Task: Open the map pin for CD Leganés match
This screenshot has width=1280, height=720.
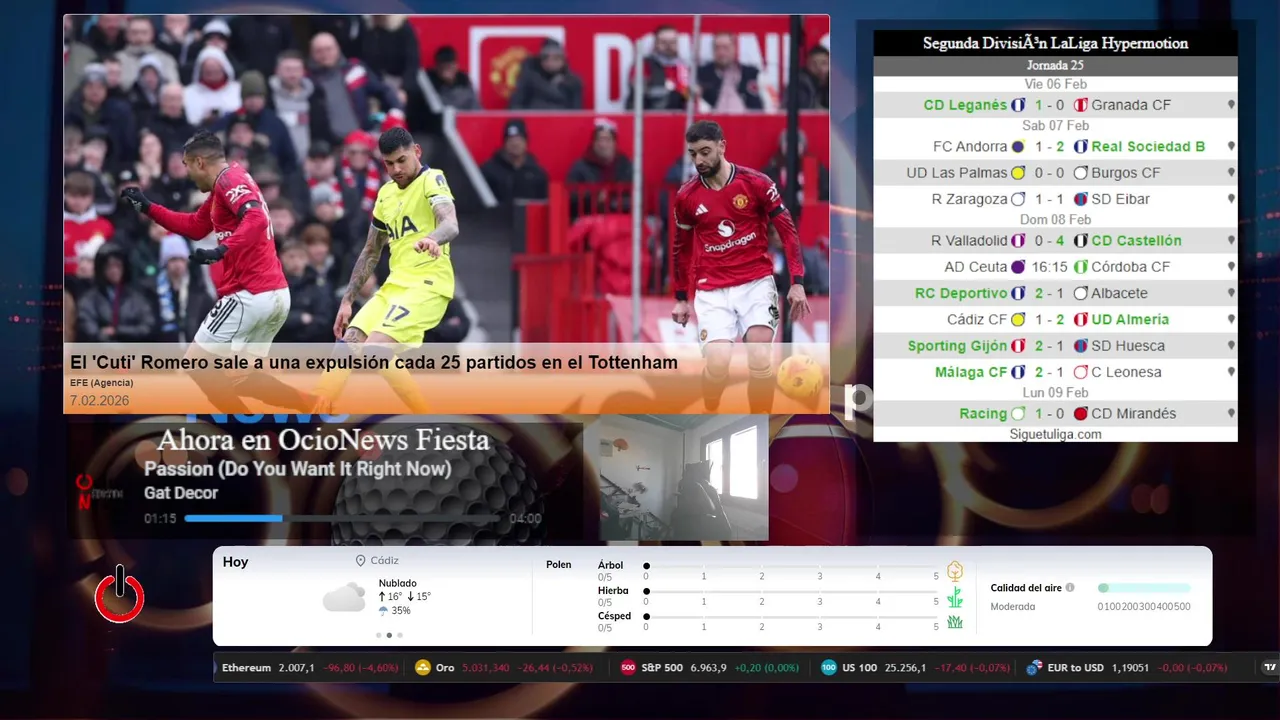Action: (x=1231, y=105)
